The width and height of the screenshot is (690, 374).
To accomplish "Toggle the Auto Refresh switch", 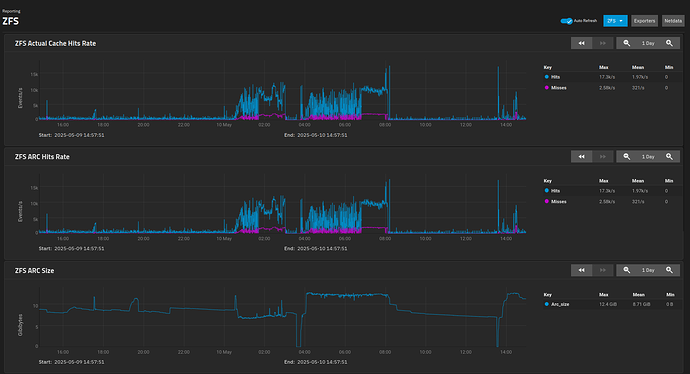I will coord(566,21).
